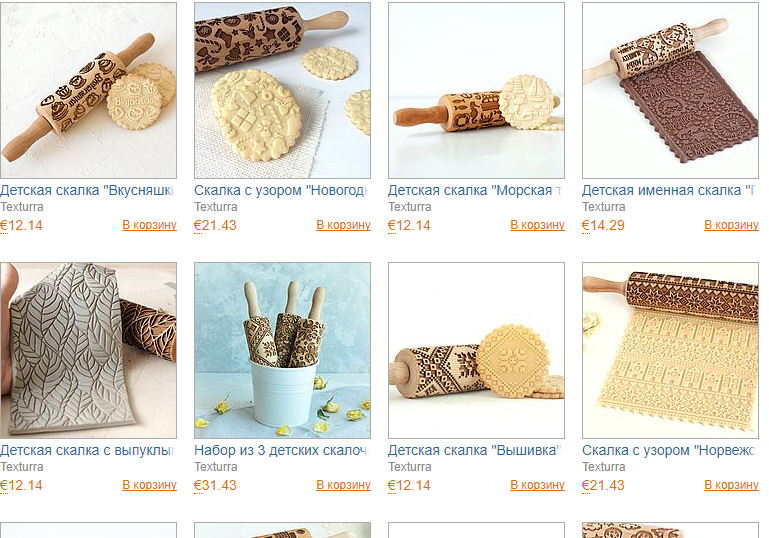The image size is (769, 538).
Task: Open title link Детская именная скалка
Action: click(669, 190)
